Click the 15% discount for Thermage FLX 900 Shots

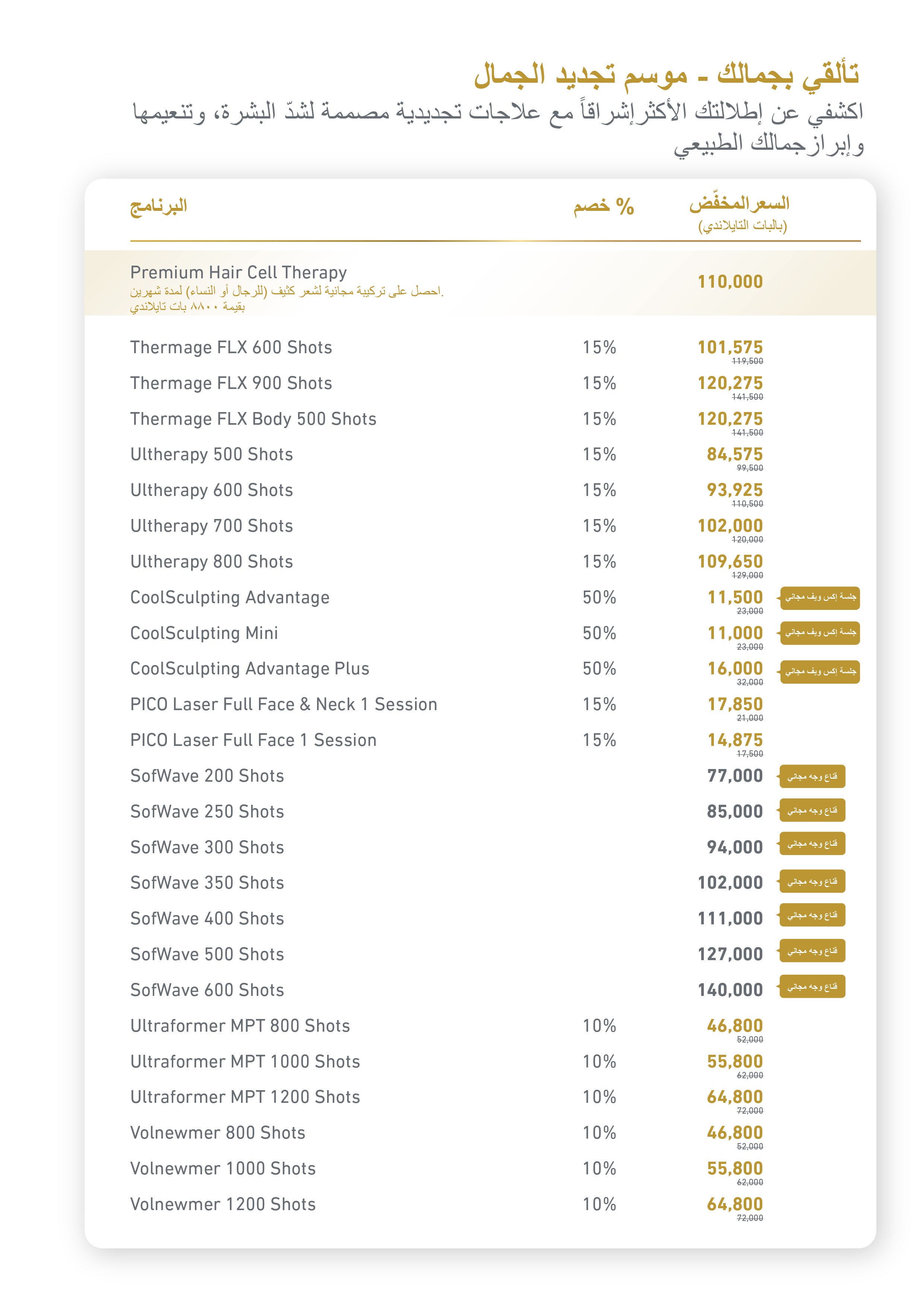pos(599,383)
